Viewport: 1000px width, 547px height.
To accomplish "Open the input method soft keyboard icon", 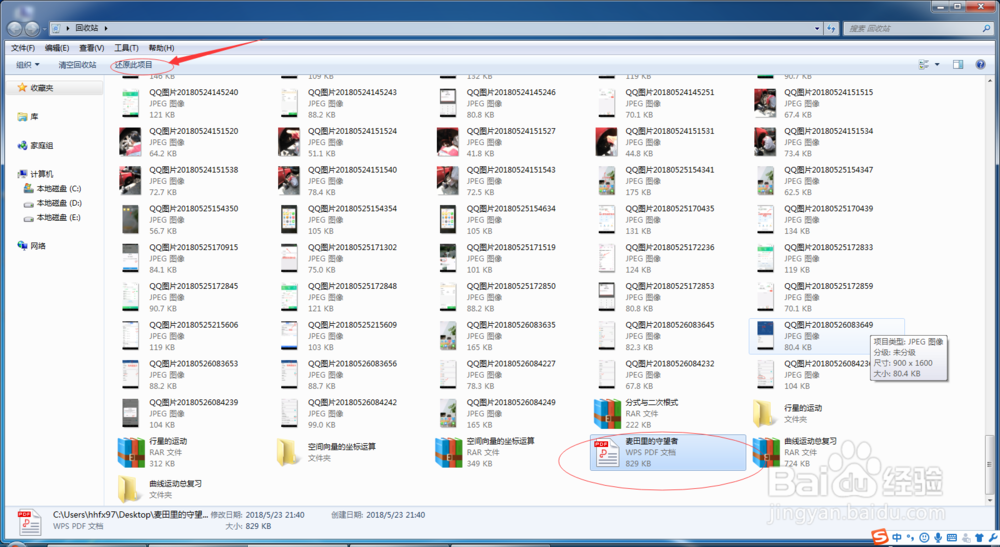I will pyautogui.click(x=952, y=538).
